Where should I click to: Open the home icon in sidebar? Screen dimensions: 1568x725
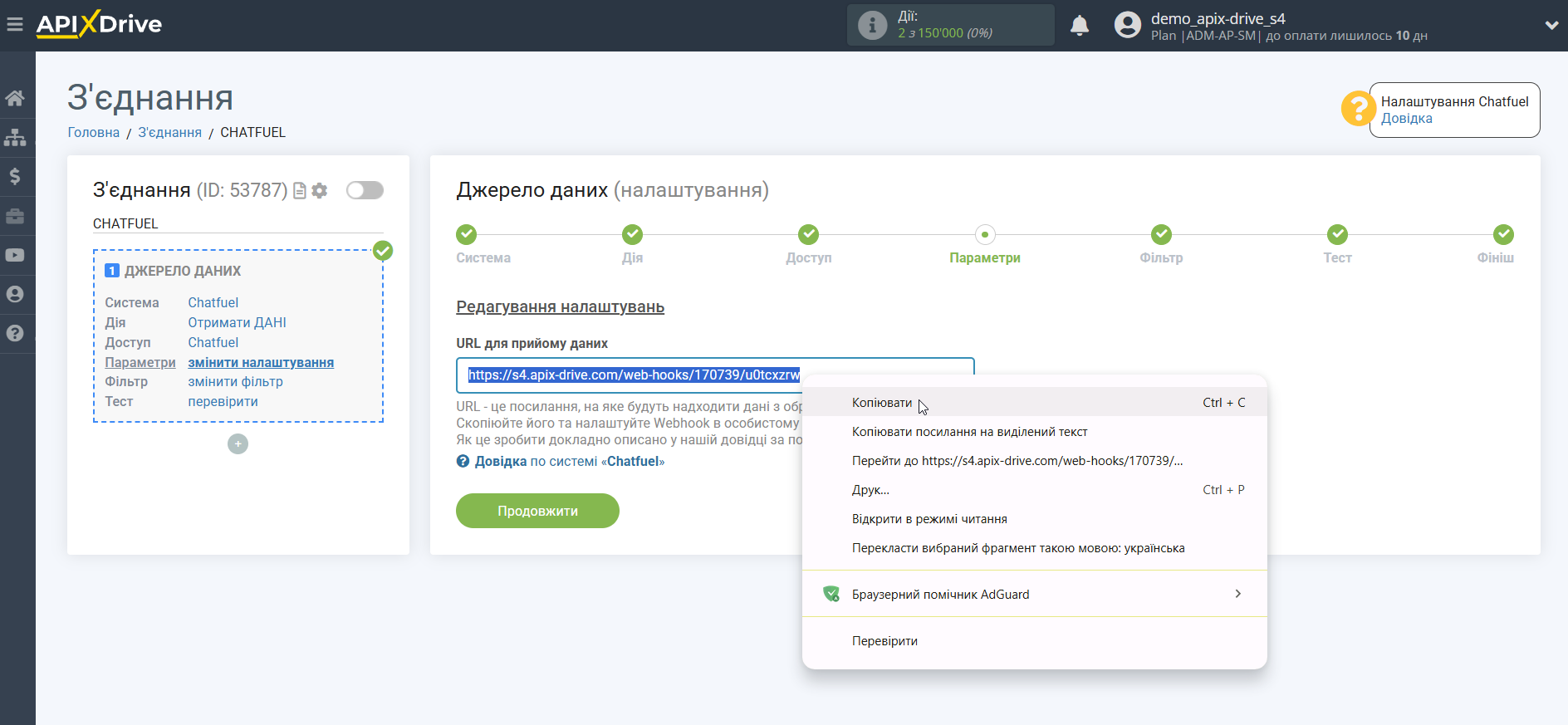15,98
